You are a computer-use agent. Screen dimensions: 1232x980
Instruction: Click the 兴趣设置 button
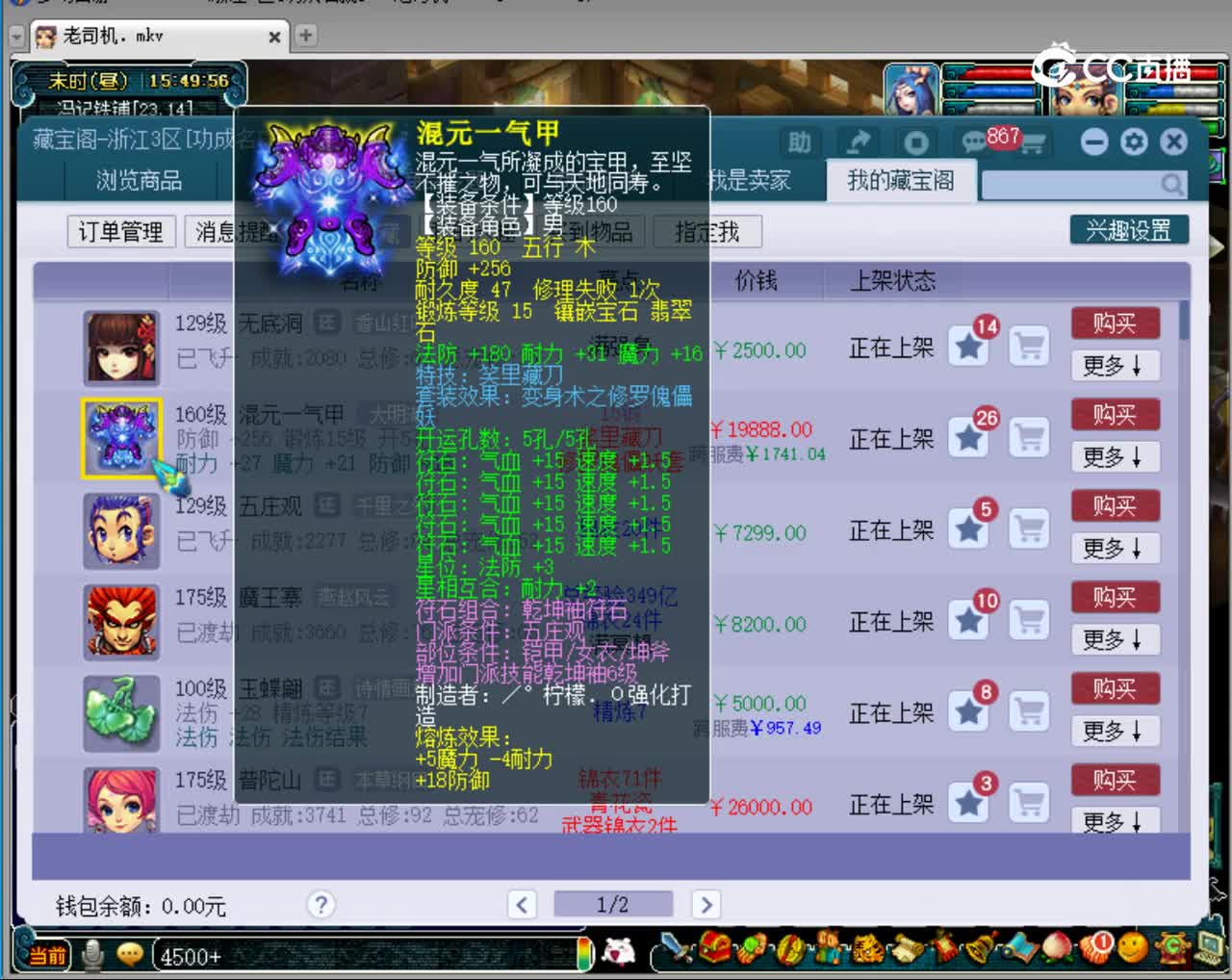pos(1129,230)
